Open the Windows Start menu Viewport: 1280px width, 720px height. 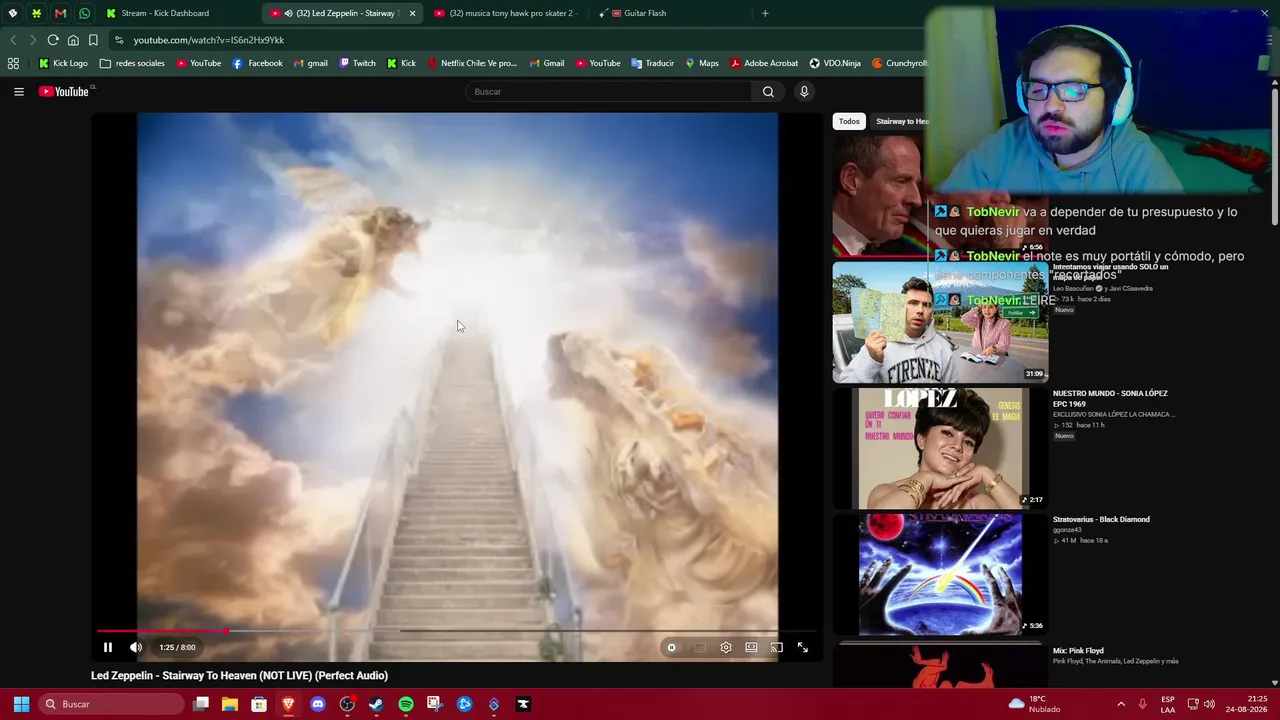(x=21, y=704)
